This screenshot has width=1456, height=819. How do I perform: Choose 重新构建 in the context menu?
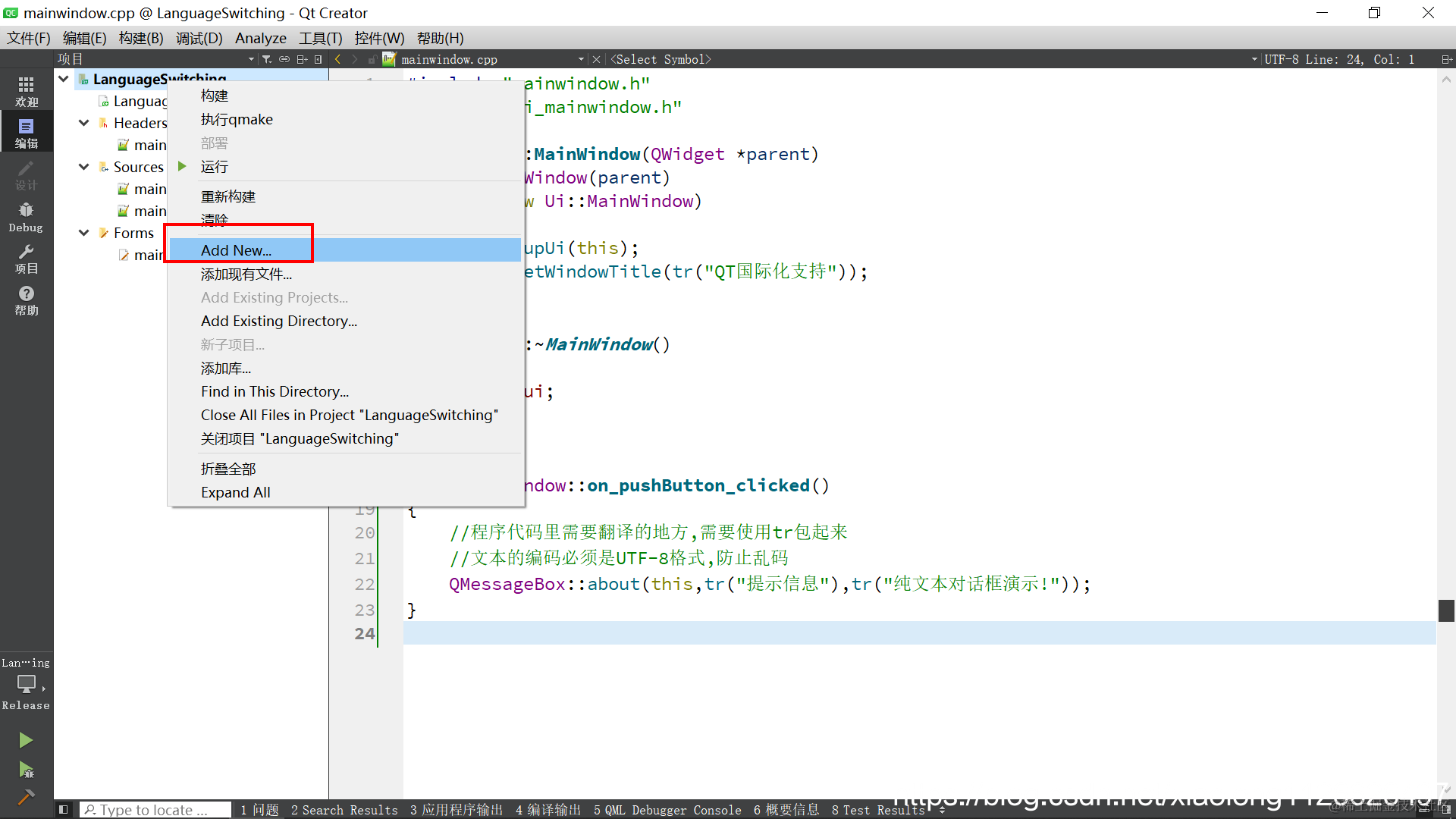pyautogui.click(x=346, y=196)
